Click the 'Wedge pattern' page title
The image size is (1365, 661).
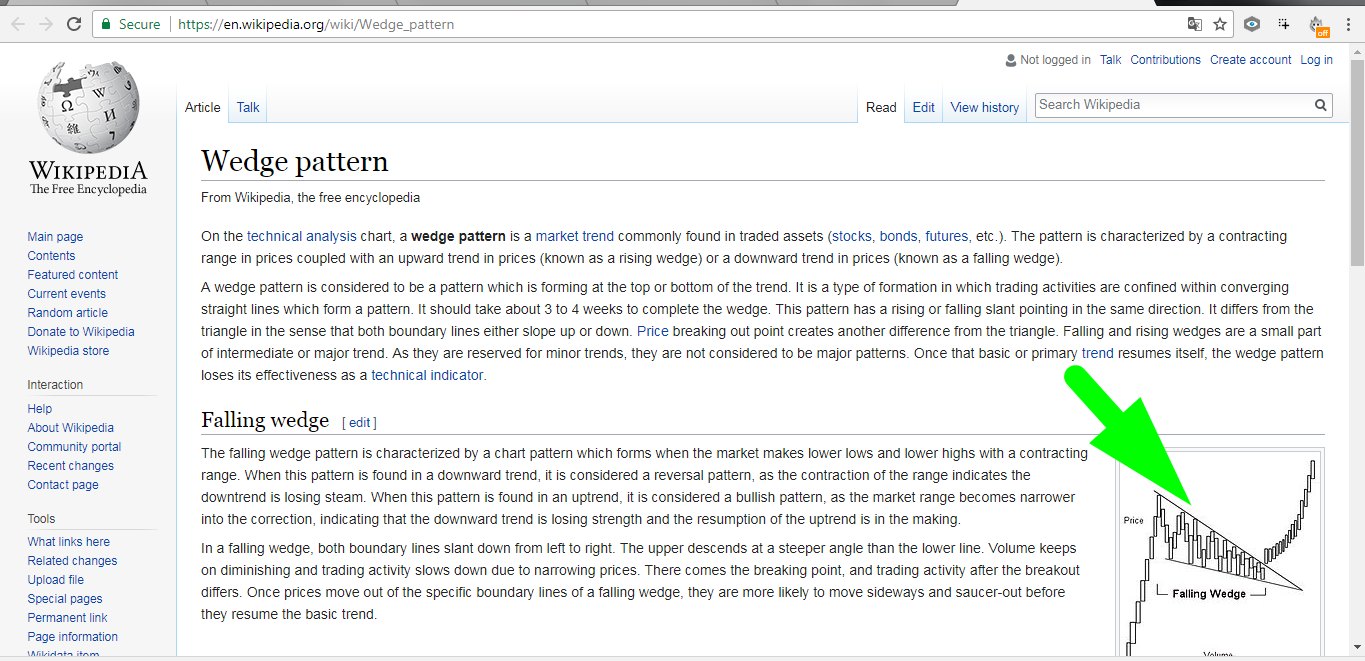click(295, 161)
